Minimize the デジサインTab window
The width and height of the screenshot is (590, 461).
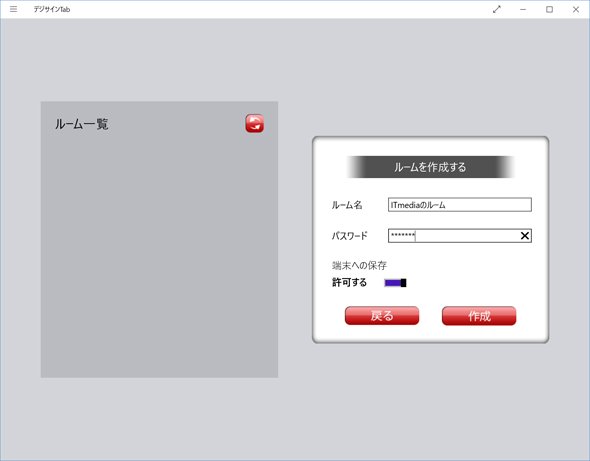pyautogui.click(x=523, y=9)
